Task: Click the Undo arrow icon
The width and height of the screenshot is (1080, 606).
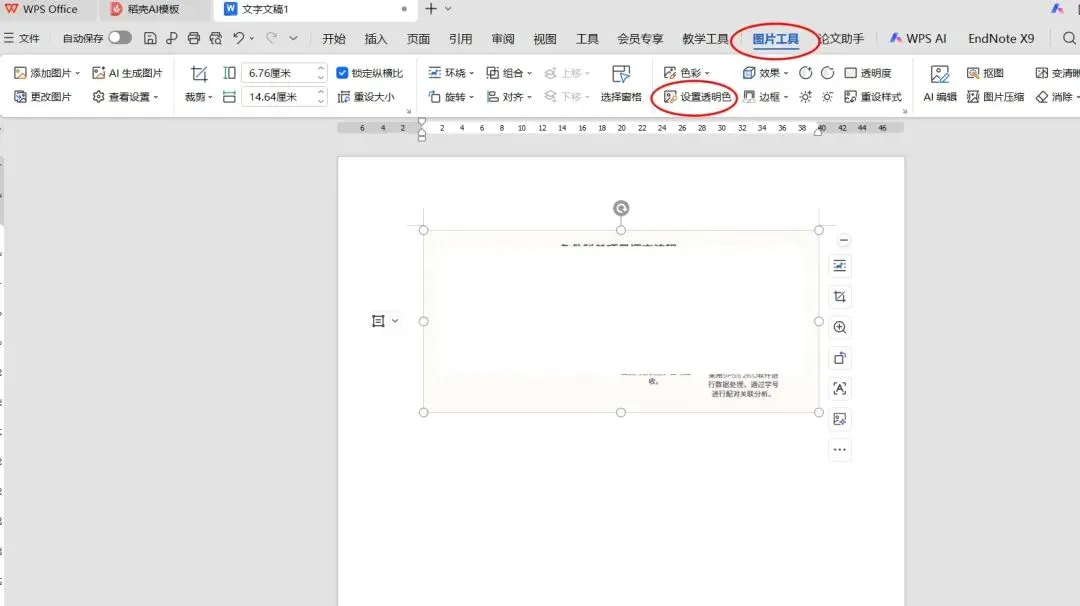Action: click(238, 39)
